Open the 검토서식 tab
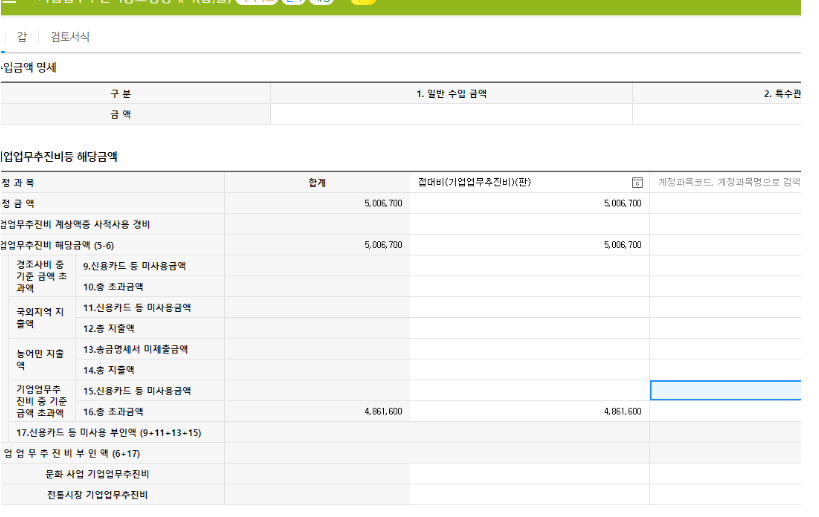819x517 pixels. tap(70, 37)
